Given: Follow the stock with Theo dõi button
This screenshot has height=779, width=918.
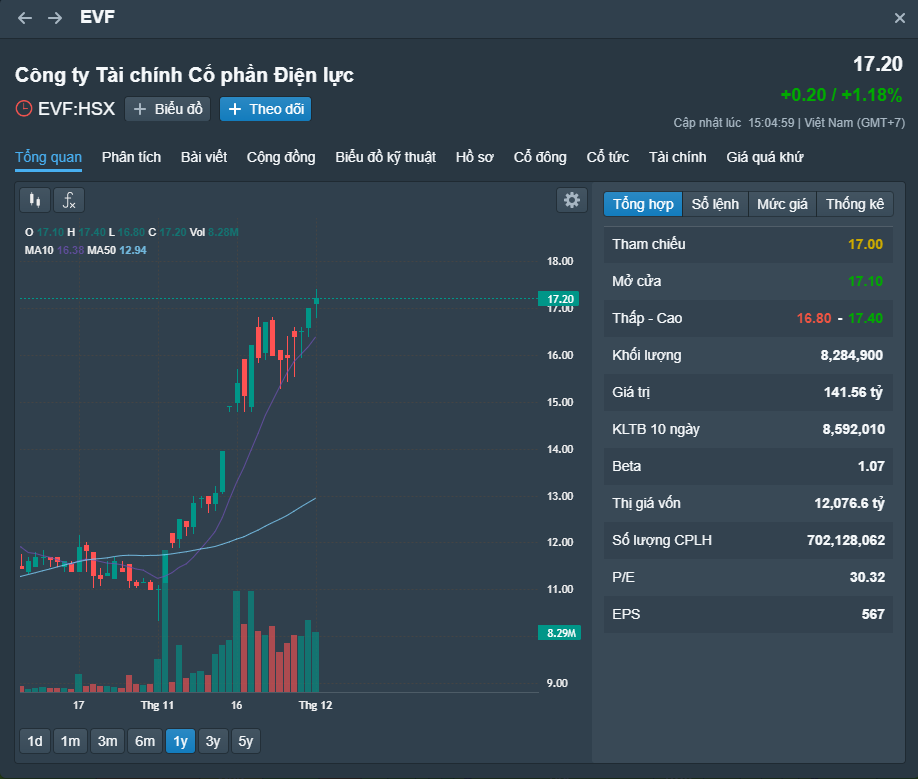Looking at the screenshot, I should click(265, 109).
